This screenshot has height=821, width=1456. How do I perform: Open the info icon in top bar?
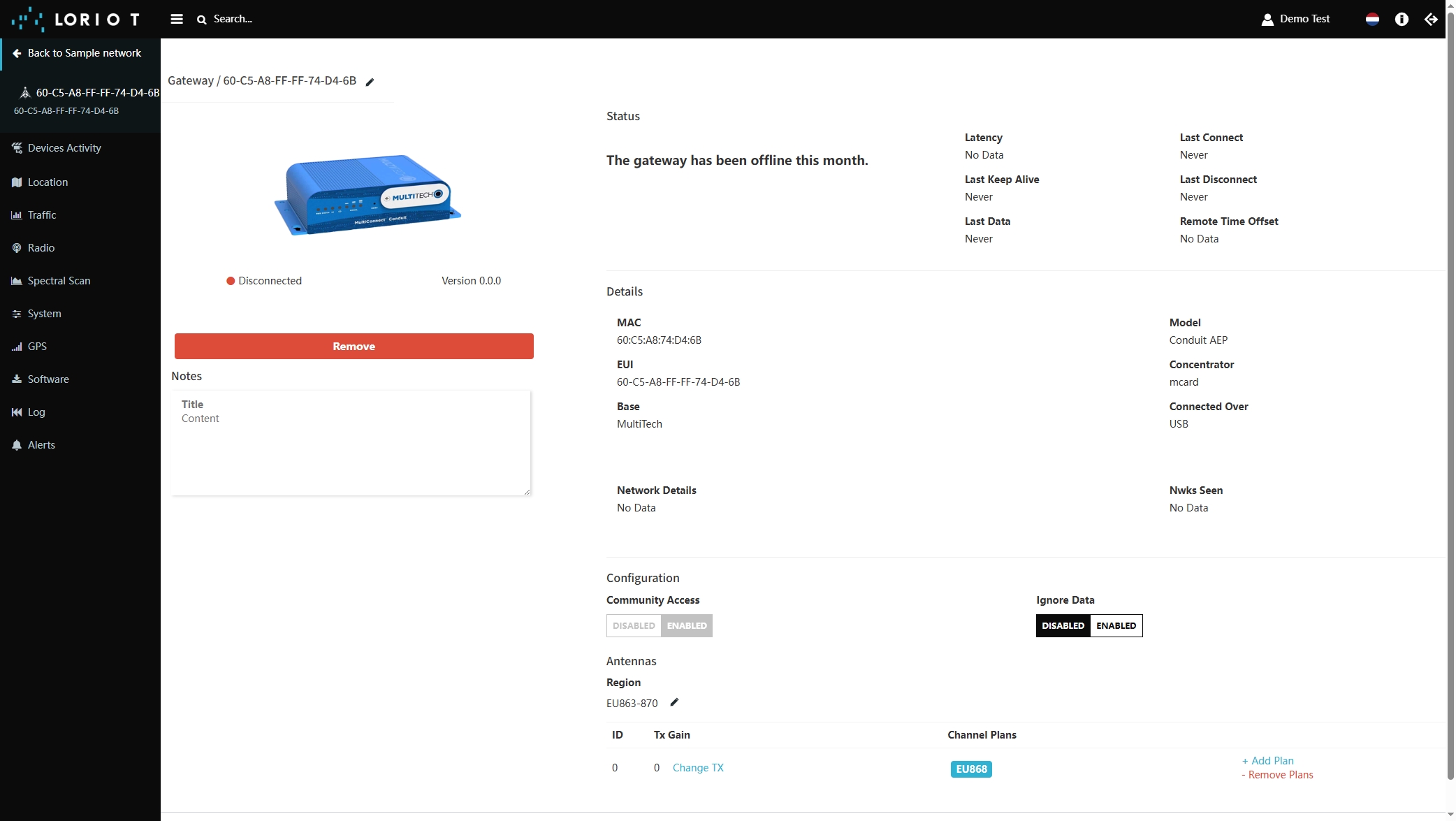click(x=1402, y=19)
